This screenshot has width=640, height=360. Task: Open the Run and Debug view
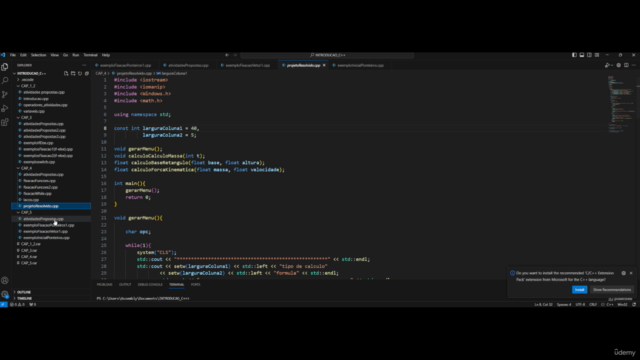[x=5, y=109]
